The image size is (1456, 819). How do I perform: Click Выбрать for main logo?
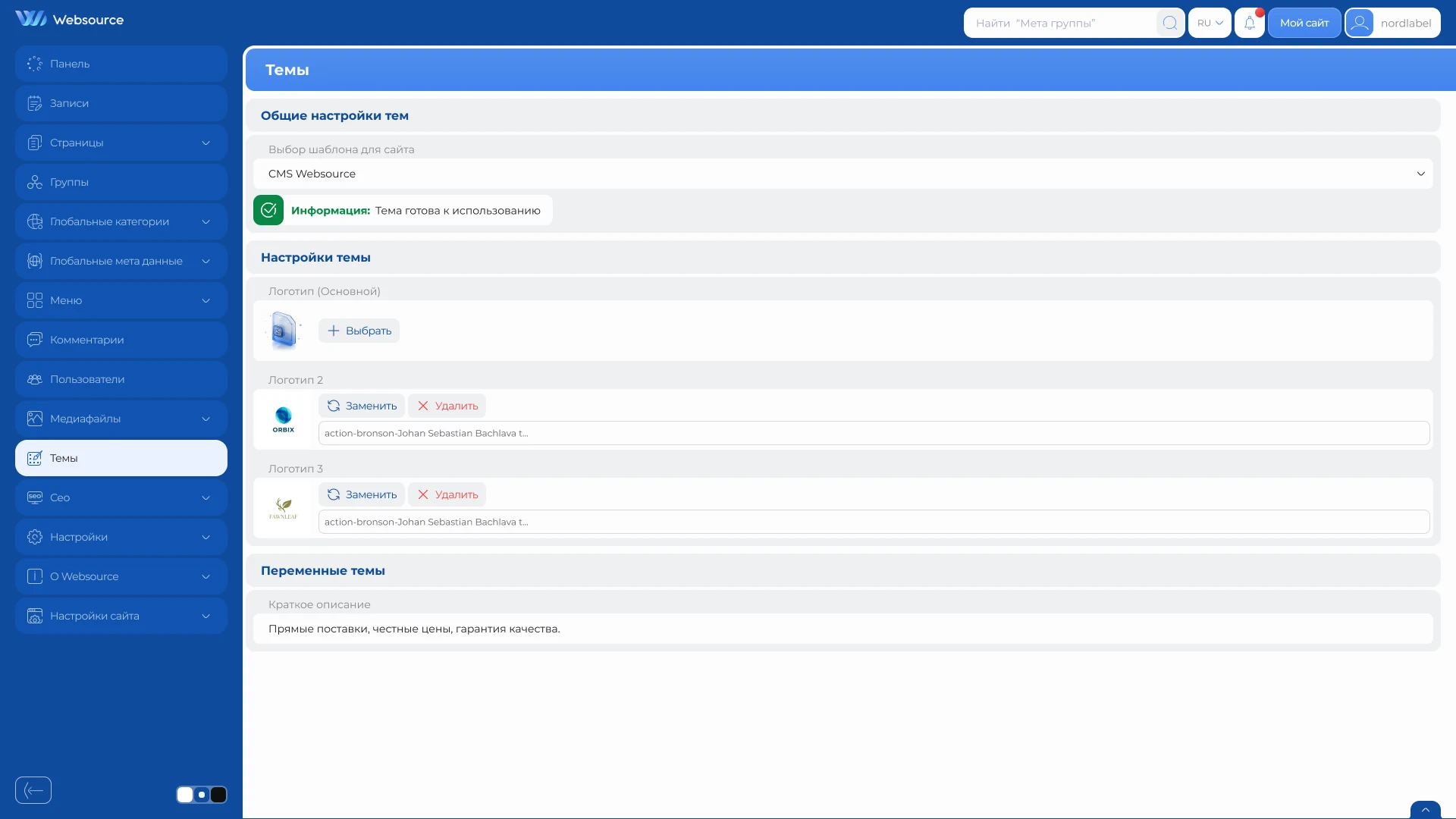point(359,331)
